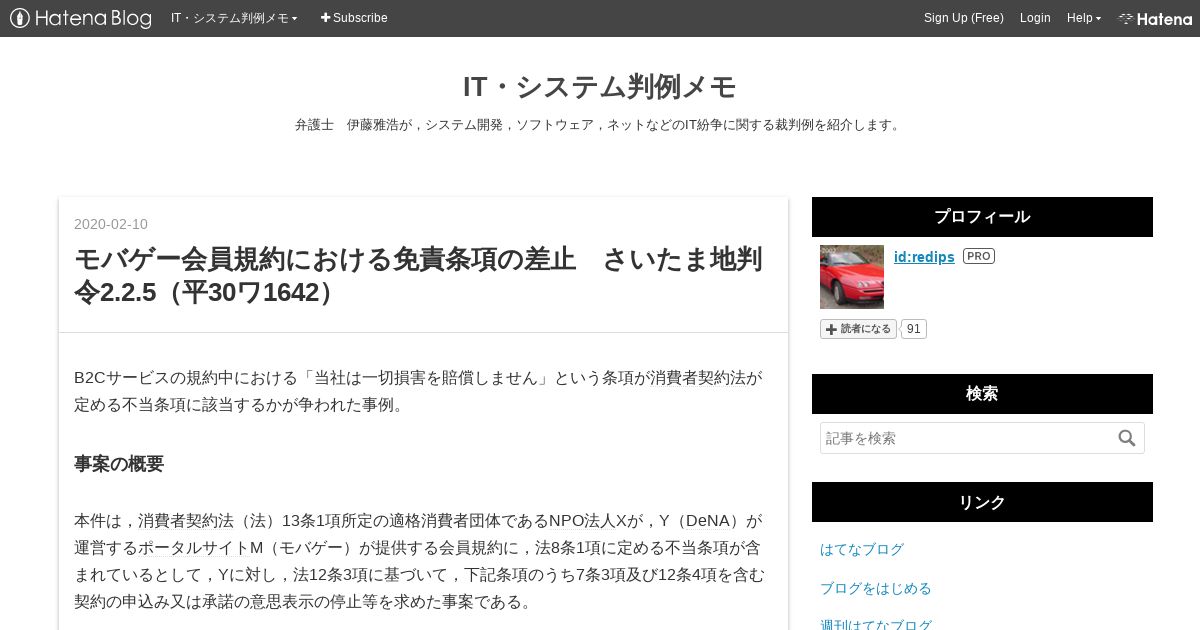Select the リンク sidebar heading
1200x630 pixels.
982,502
